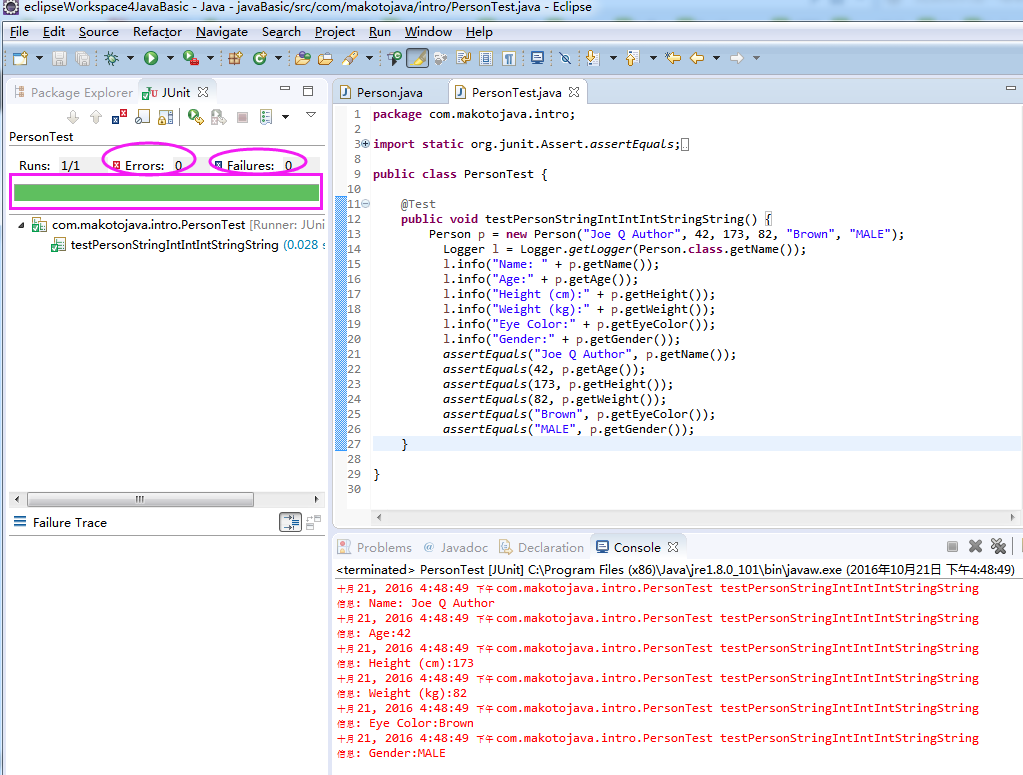Open the Refactor menu
This screenshot has width=1023, height=775.
(157, 31)
